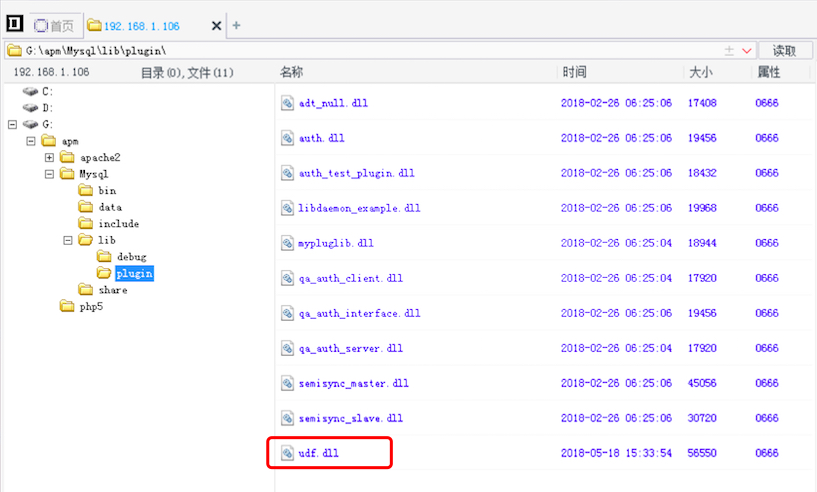Select file name auth_test_plugin.dll
817x492 pixels.
(x=357, y=173)
